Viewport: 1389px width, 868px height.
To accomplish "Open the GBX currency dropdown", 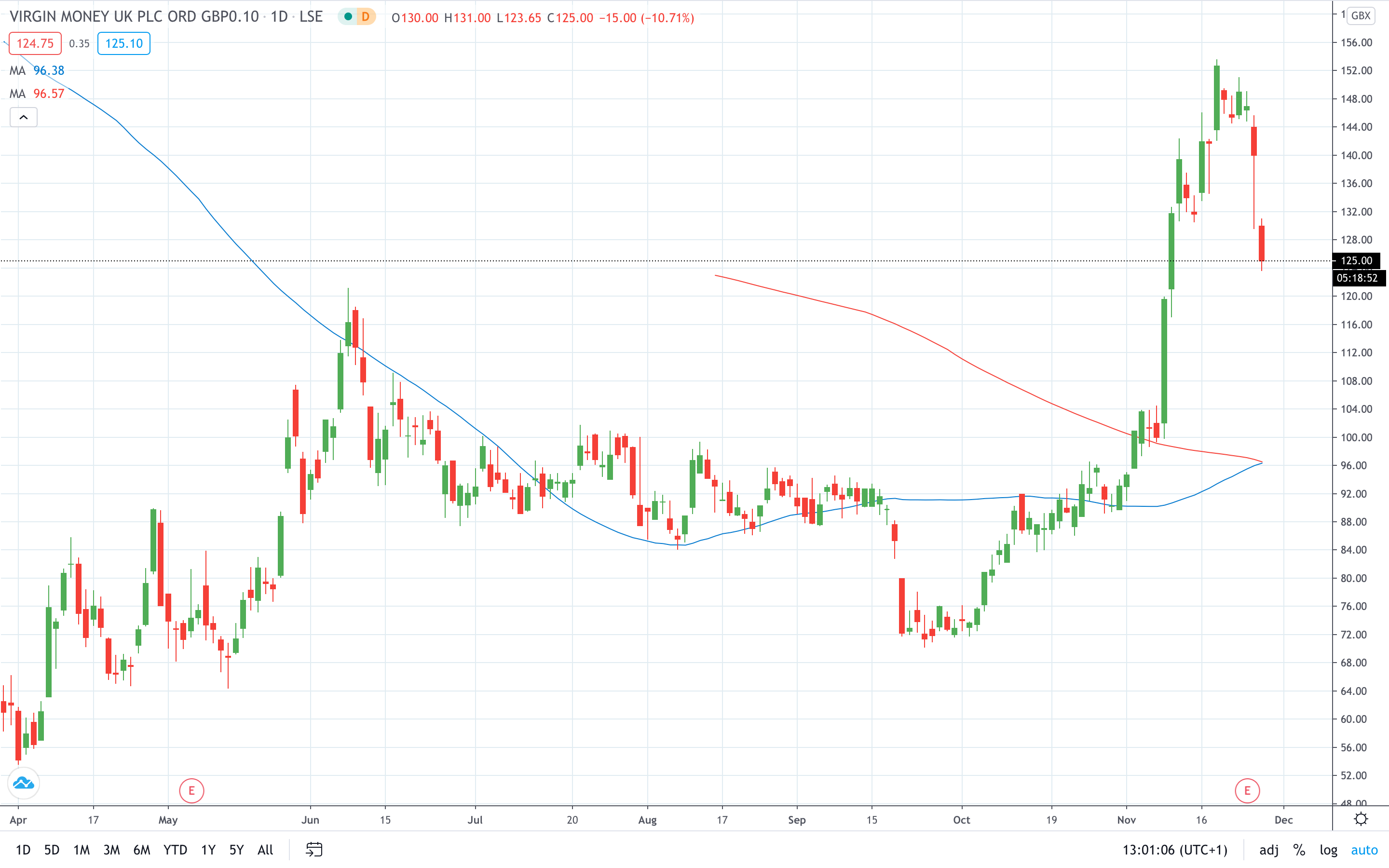I will pos(1360,16).
